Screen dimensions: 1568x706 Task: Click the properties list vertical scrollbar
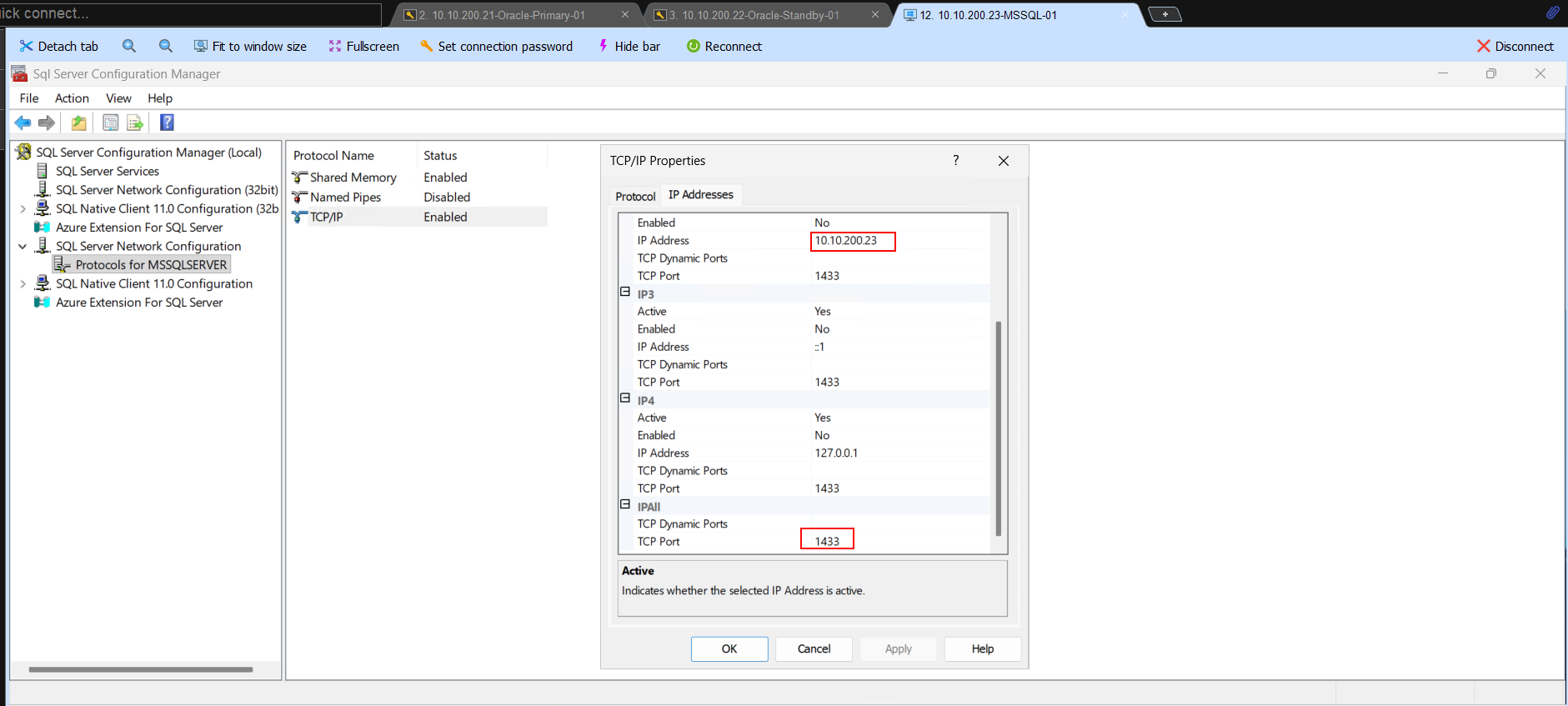tap(999, 428)
